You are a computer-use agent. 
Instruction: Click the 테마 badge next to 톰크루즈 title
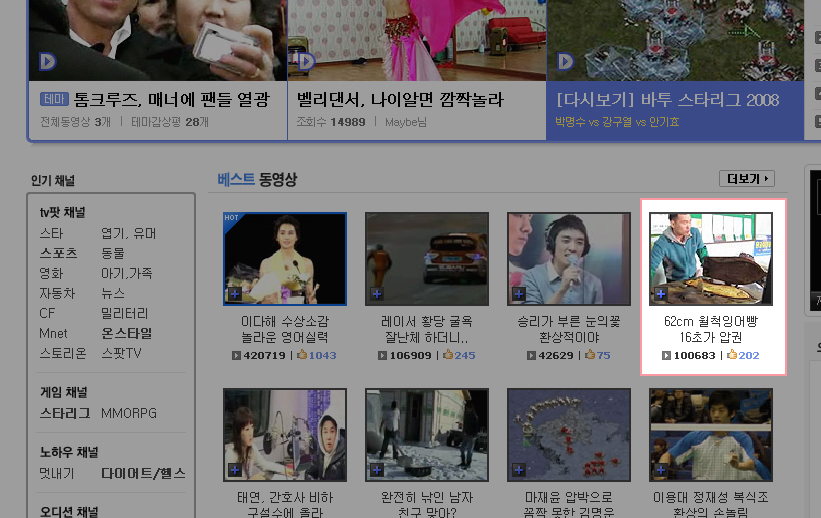tap(54, 99)
